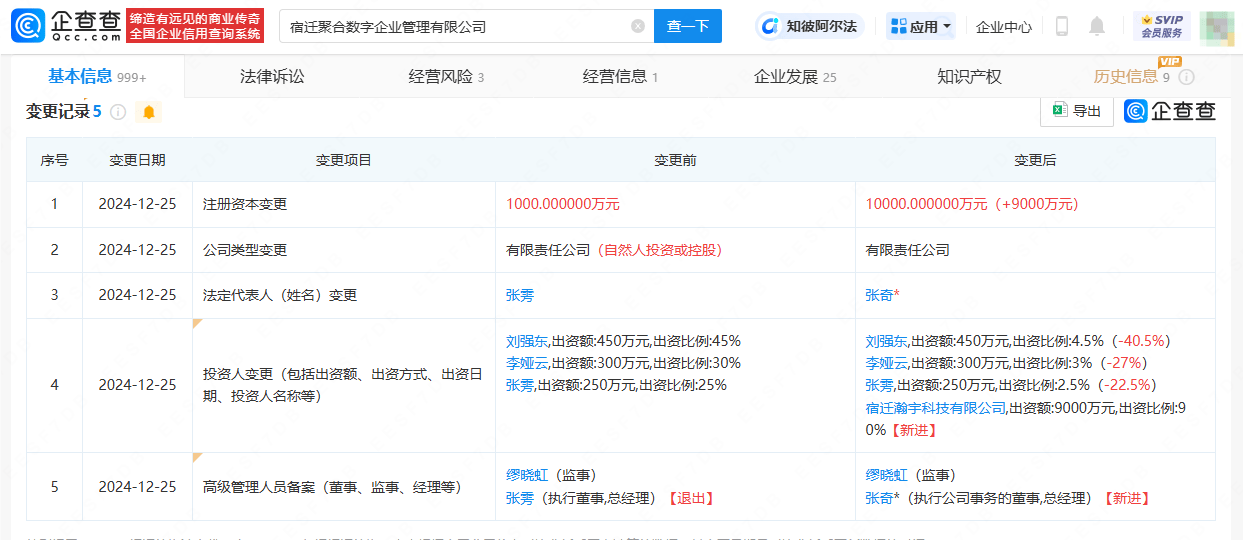Select 投资人变更 change item cell
This screenshot has height=540, width=1243.
344,385
